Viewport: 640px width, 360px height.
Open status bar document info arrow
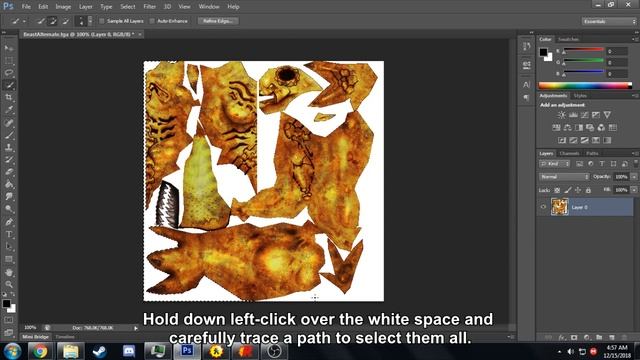pos(136,328)
